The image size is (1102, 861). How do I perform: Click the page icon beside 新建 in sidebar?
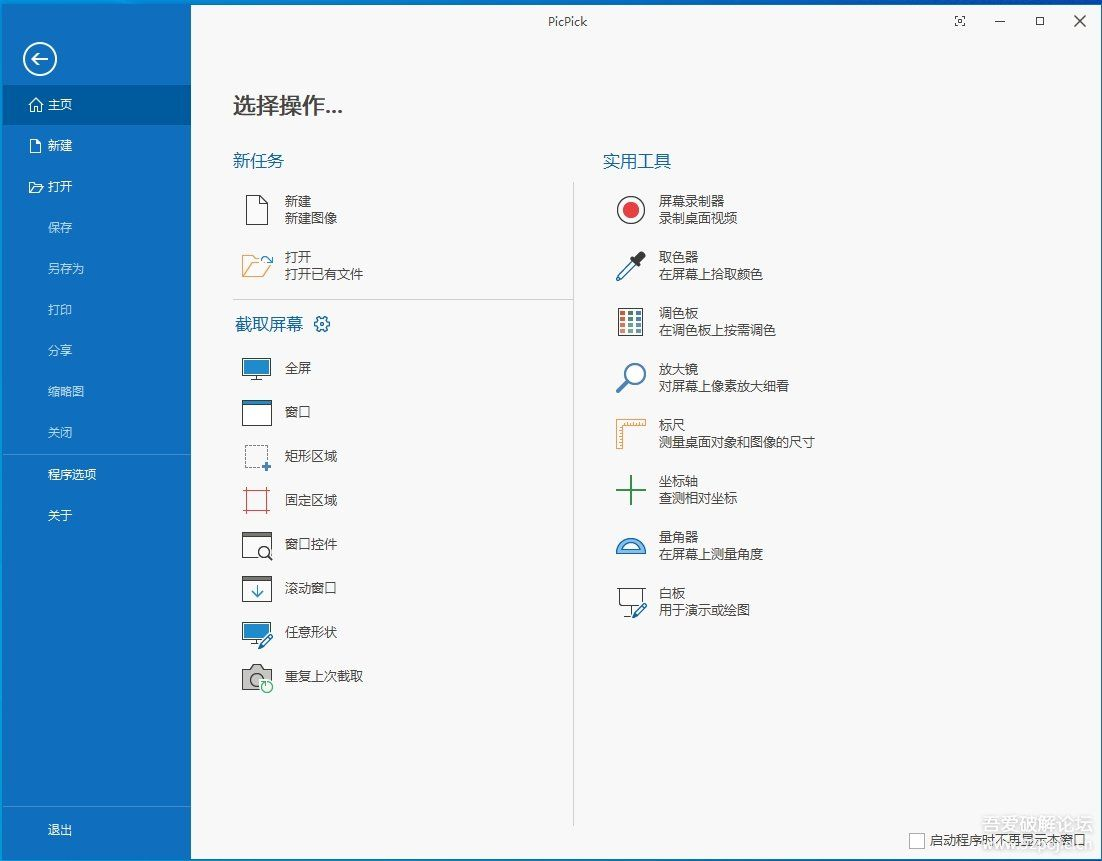tap(35, 145)
